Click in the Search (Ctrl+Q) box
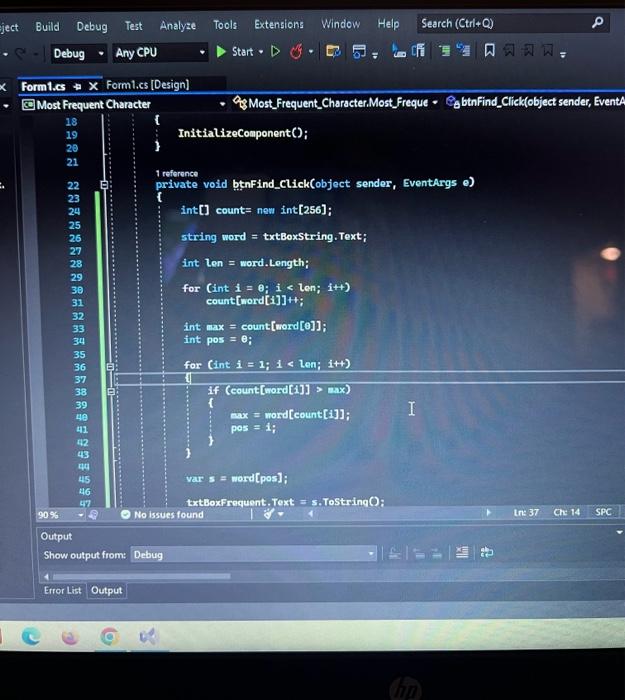Screen dimensions: 625x700 (513, 23)
